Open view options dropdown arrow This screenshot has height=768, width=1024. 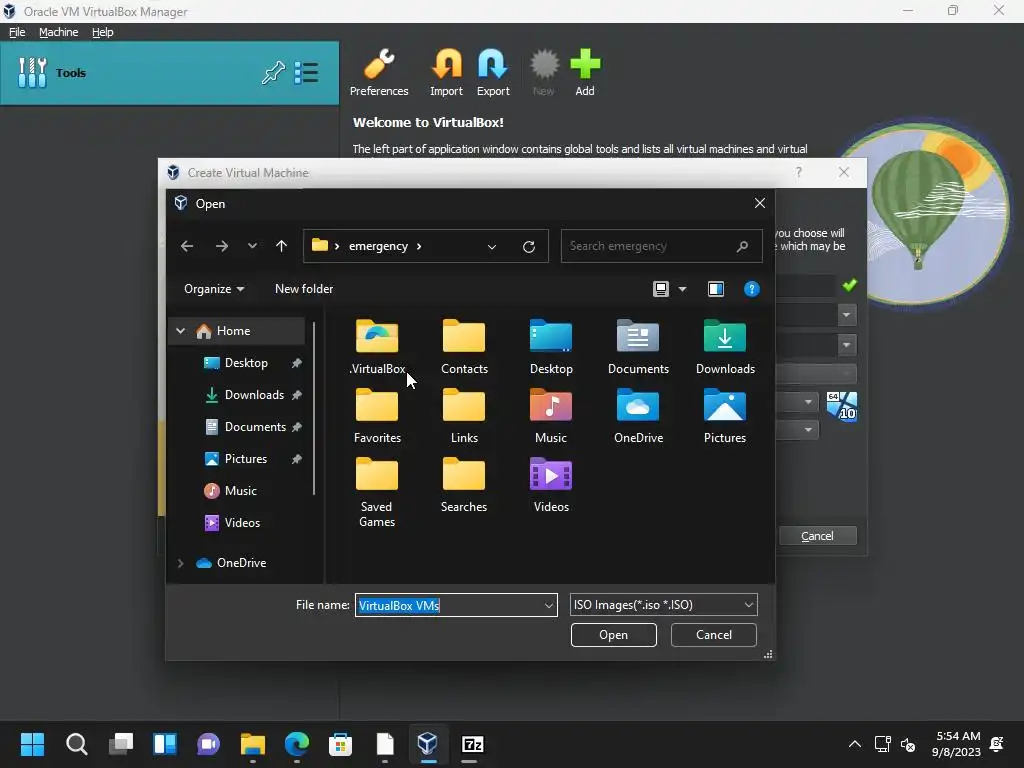[x=682, y=289]
